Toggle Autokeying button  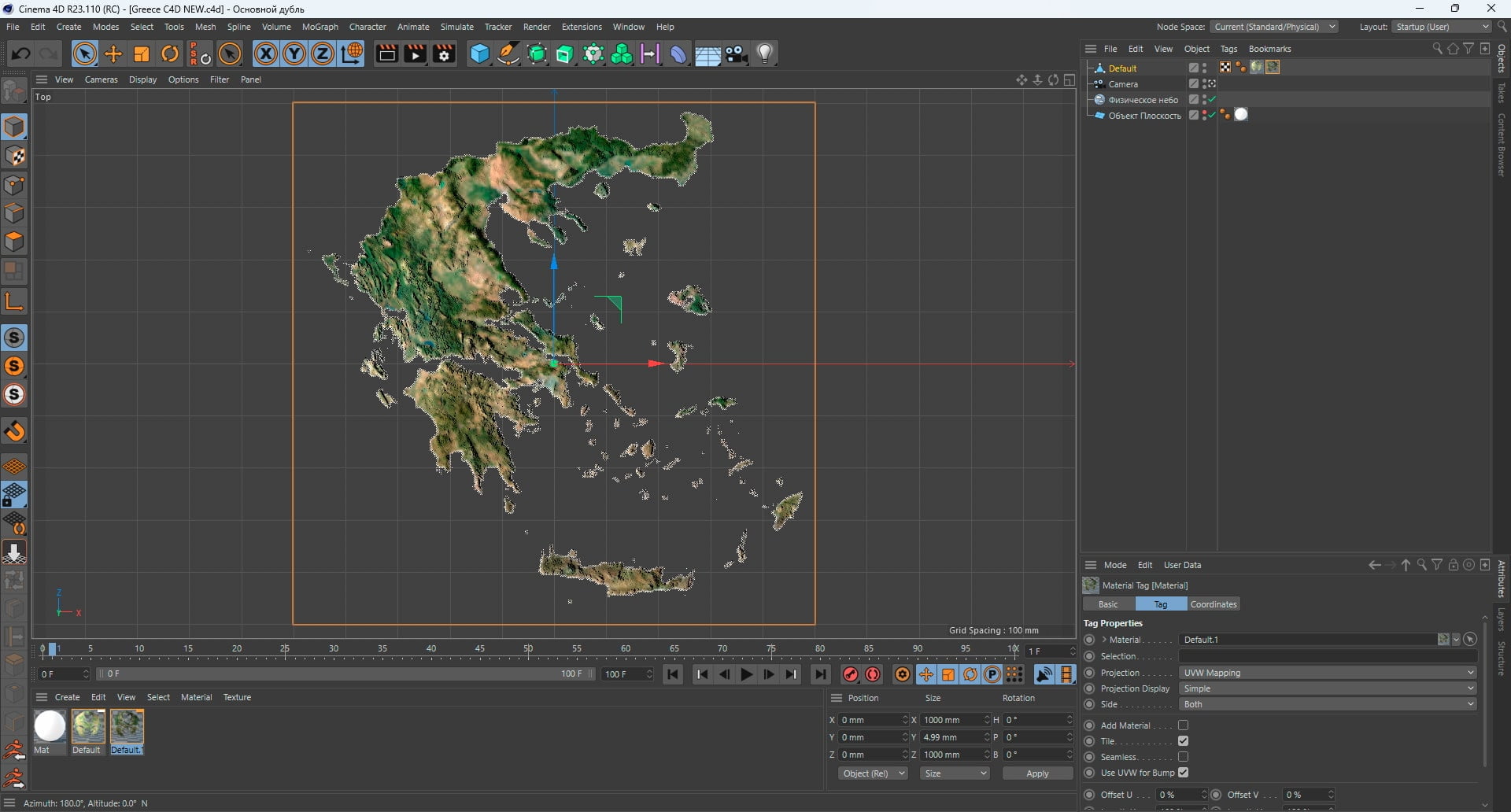[873, 674]
